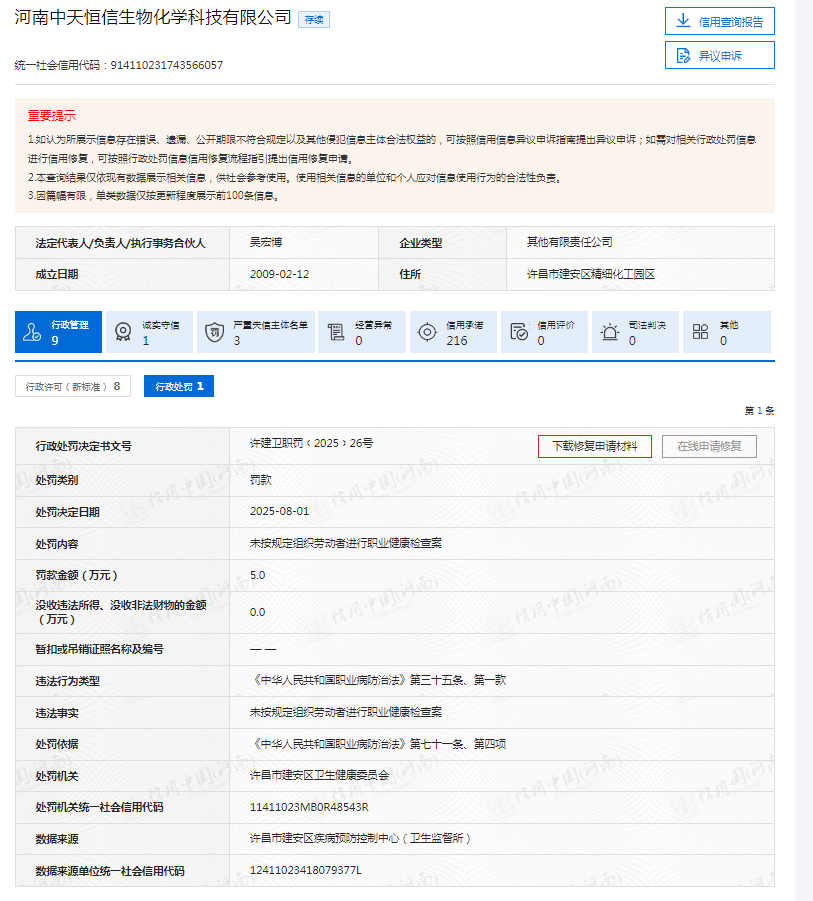Screen dimensions: 813x901
Task: Click the 诚实守信 medal icon
Action: [x=123, y=332]
